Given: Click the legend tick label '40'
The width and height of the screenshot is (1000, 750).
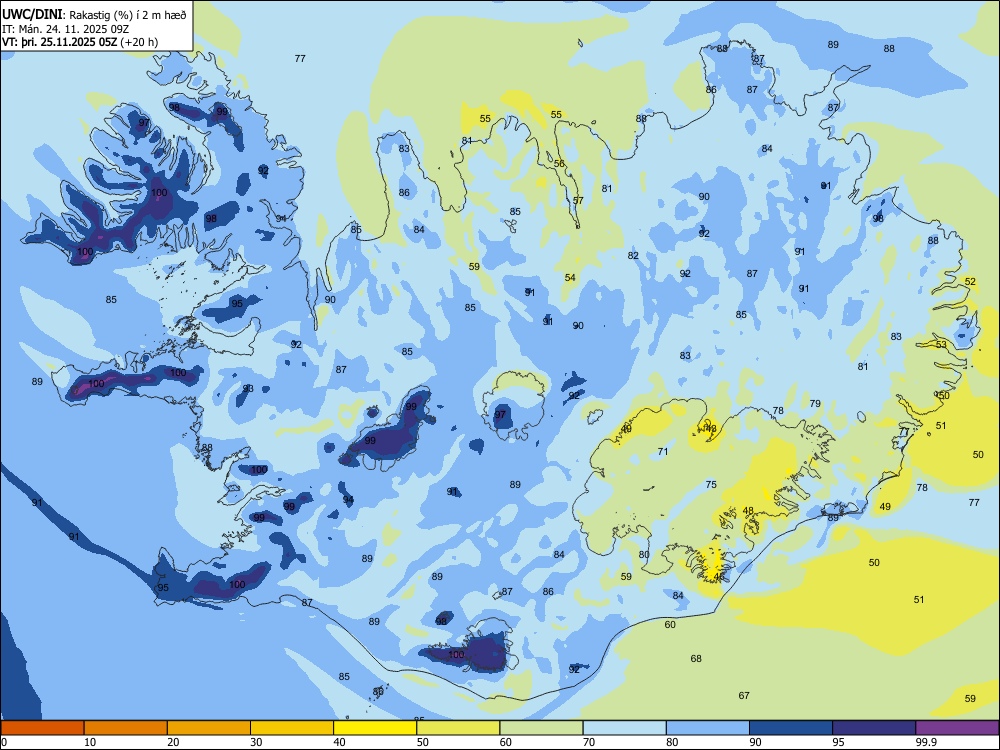Looking at the screenshot, I should coord(340,742).
